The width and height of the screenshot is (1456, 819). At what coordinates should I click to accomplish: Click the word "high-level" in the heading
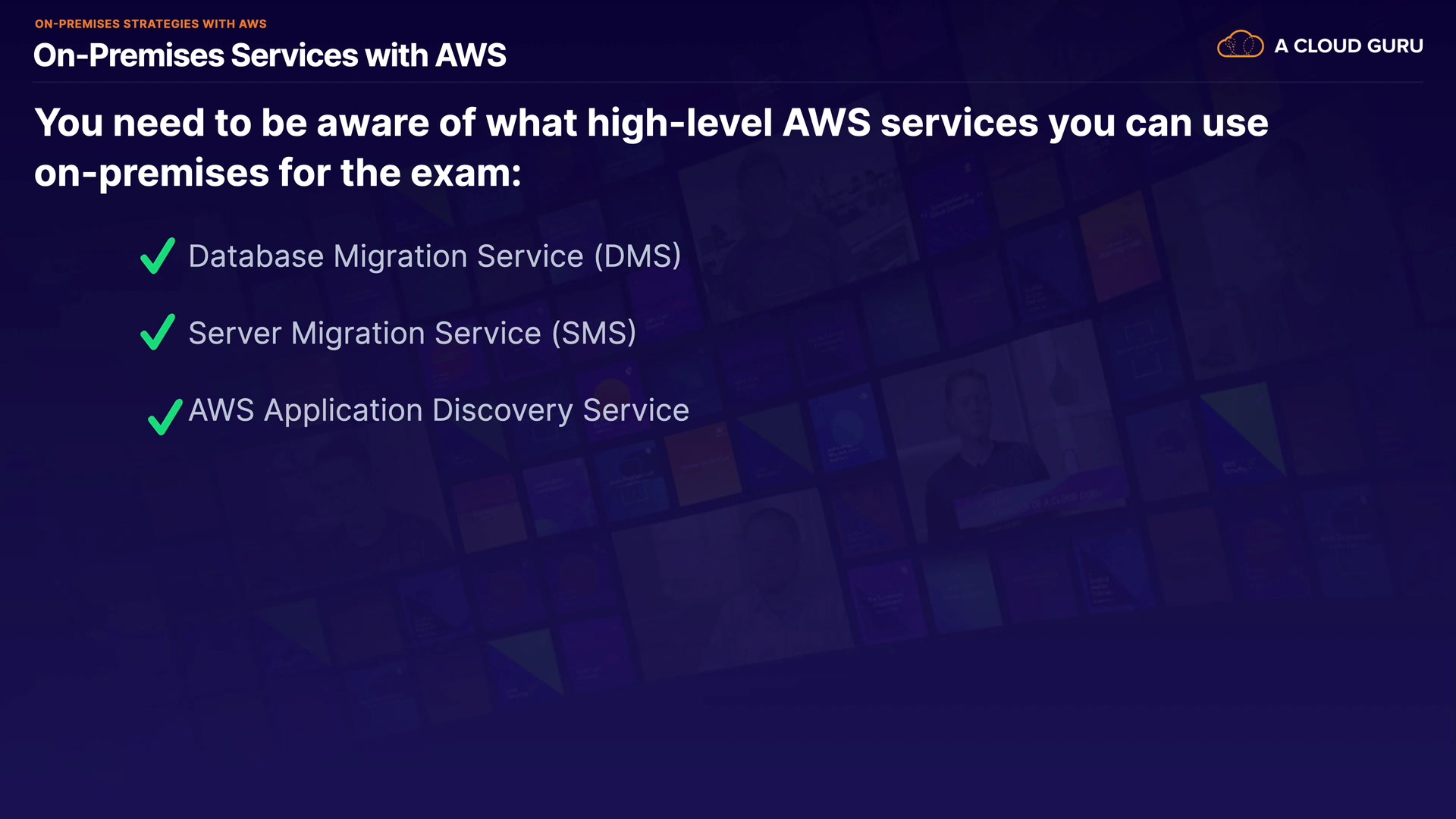pos(679,123)
